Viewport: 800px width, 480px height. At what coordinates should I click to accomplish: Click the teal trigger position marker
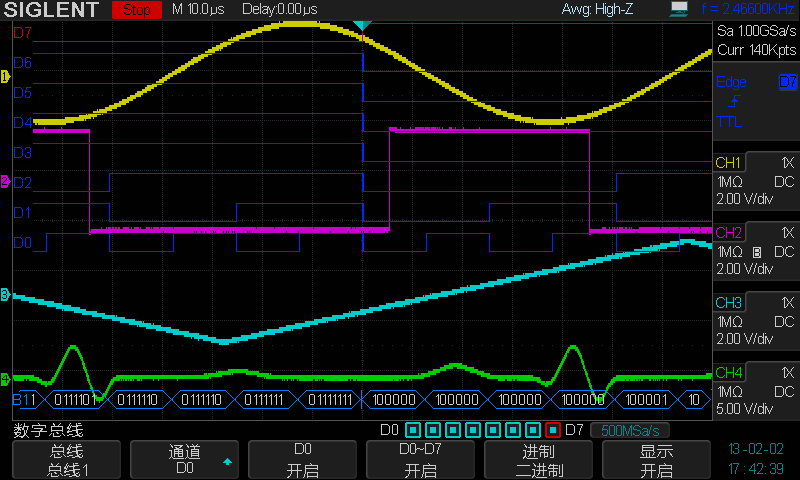[x=363, y=24]
